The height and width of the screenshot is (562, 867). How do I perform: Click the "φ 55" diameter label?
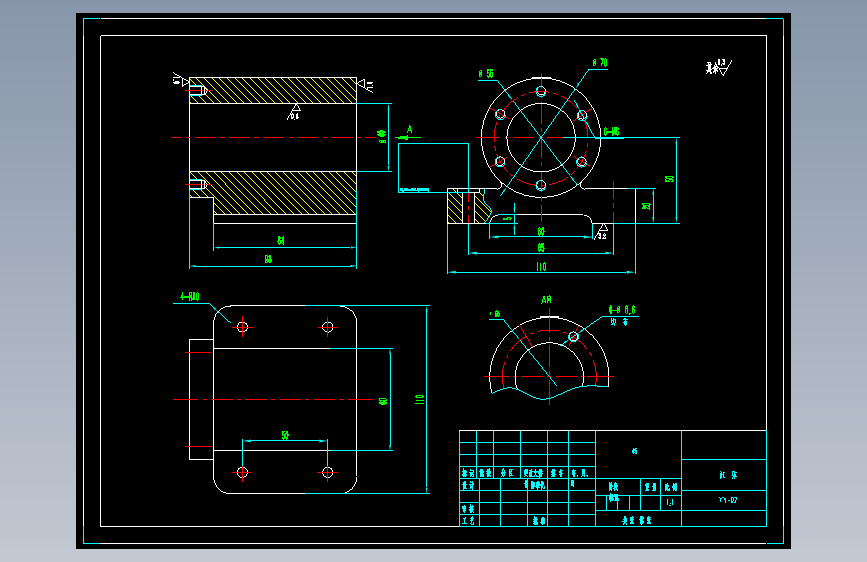486,74
